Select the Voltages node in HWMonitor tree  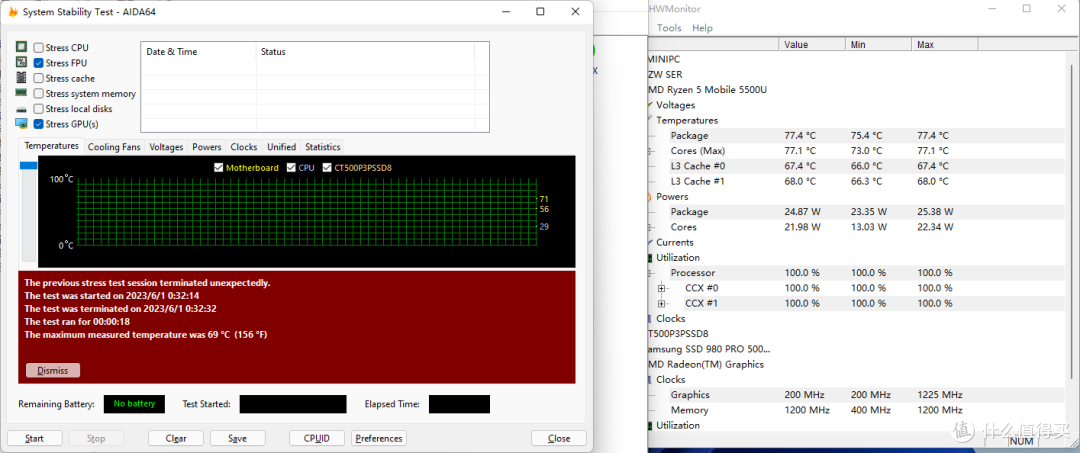675,105
